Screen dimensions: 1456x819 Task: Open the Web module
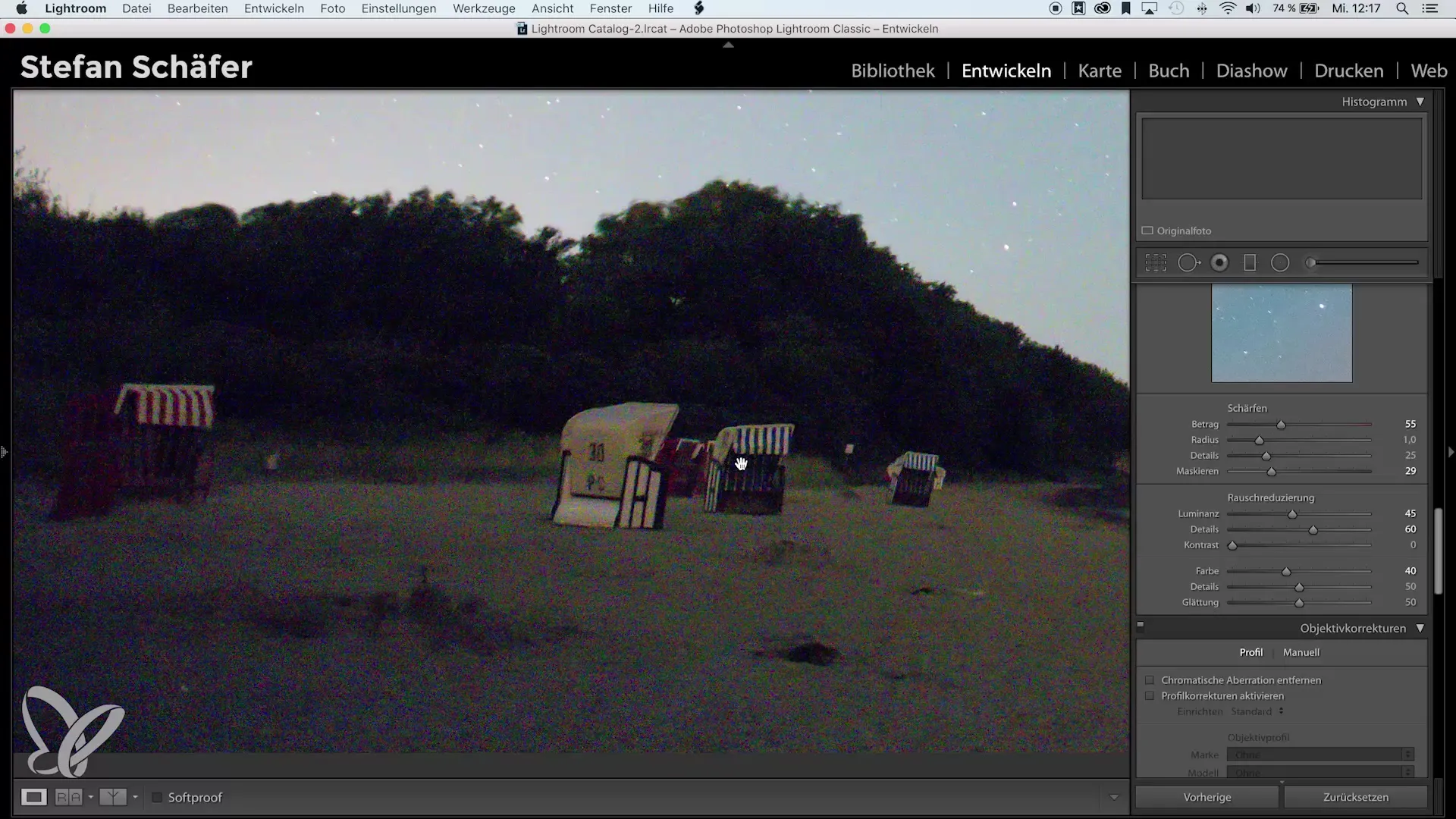tap(1429, 71)
